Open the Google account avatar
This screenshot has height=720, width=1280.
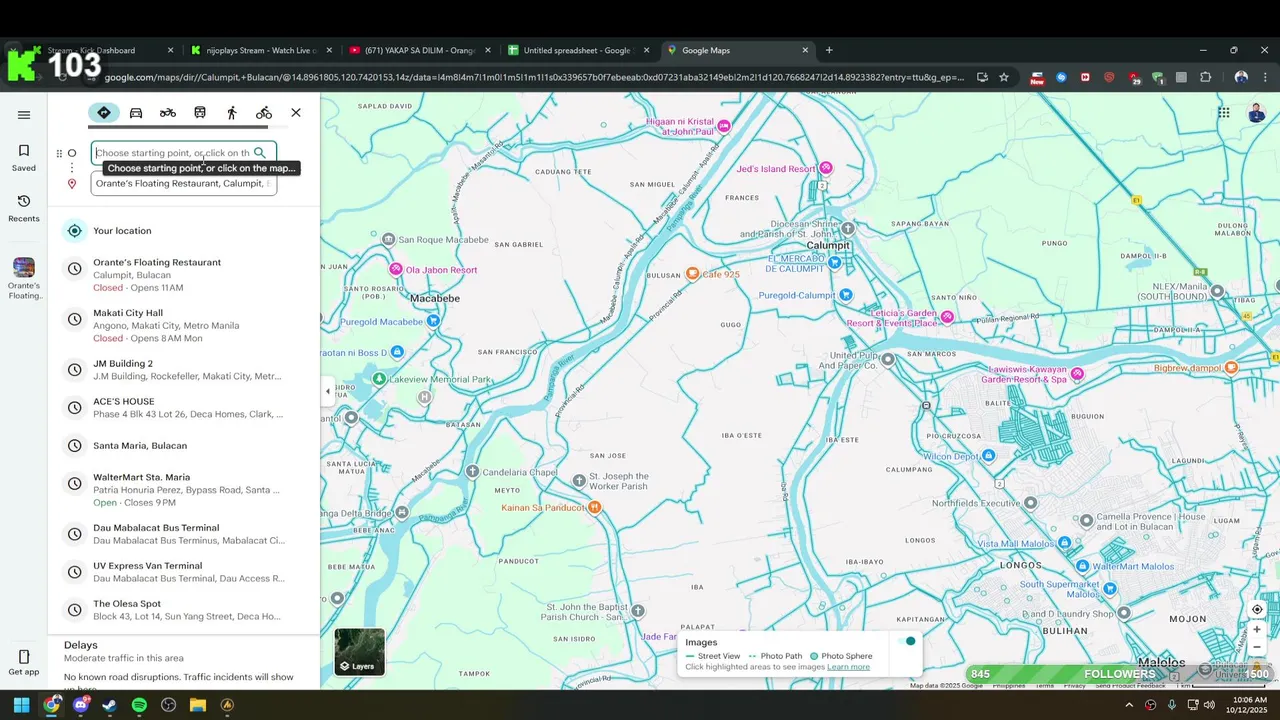1257,113
